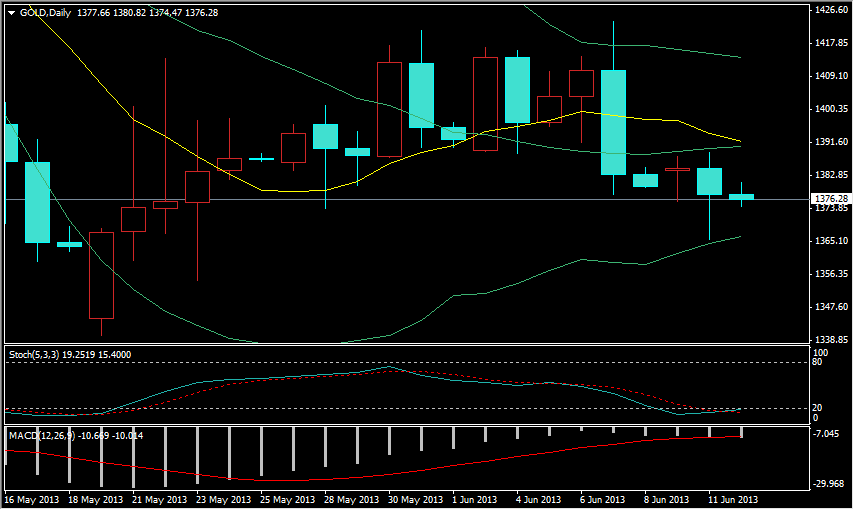Click the 25 May 2013 date label

point(288,500)
